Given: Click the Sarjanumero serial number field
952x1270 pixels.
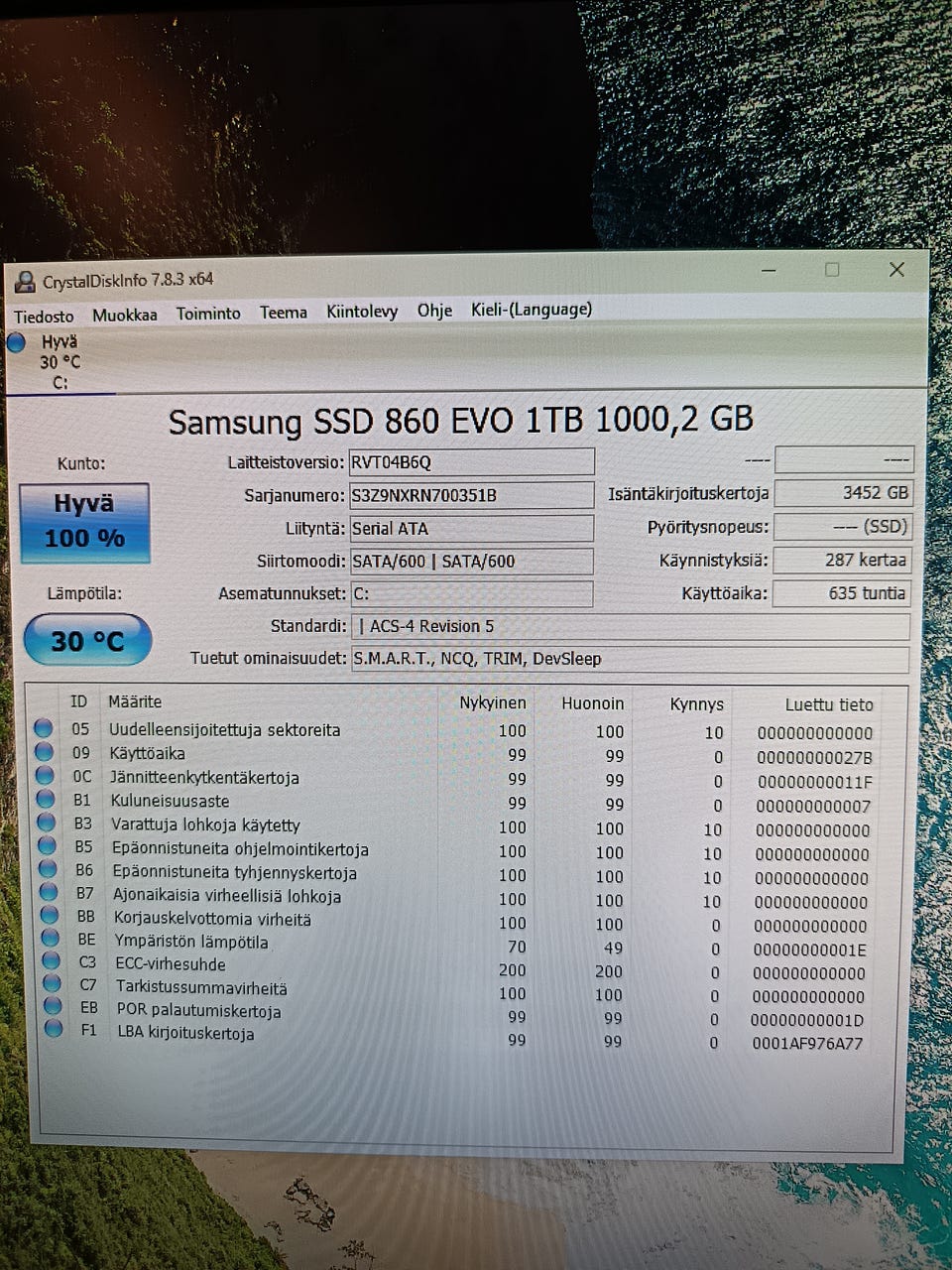Looking at the screenshot, I should pyautogui.click(x=472, y=495).
